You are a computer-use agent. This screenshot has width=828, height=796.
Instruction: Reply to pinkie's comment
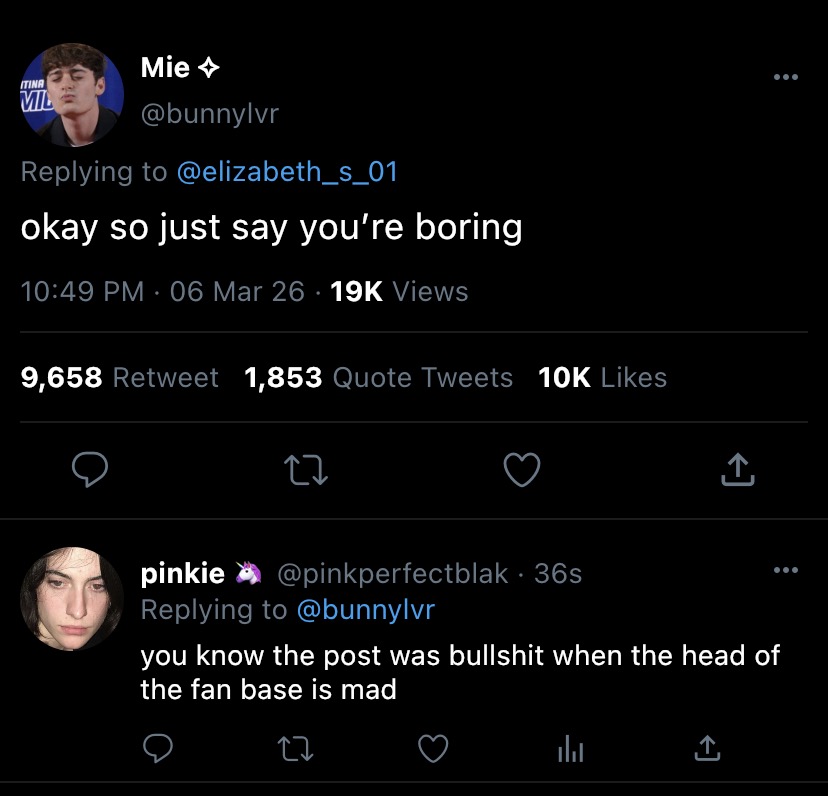157,747
